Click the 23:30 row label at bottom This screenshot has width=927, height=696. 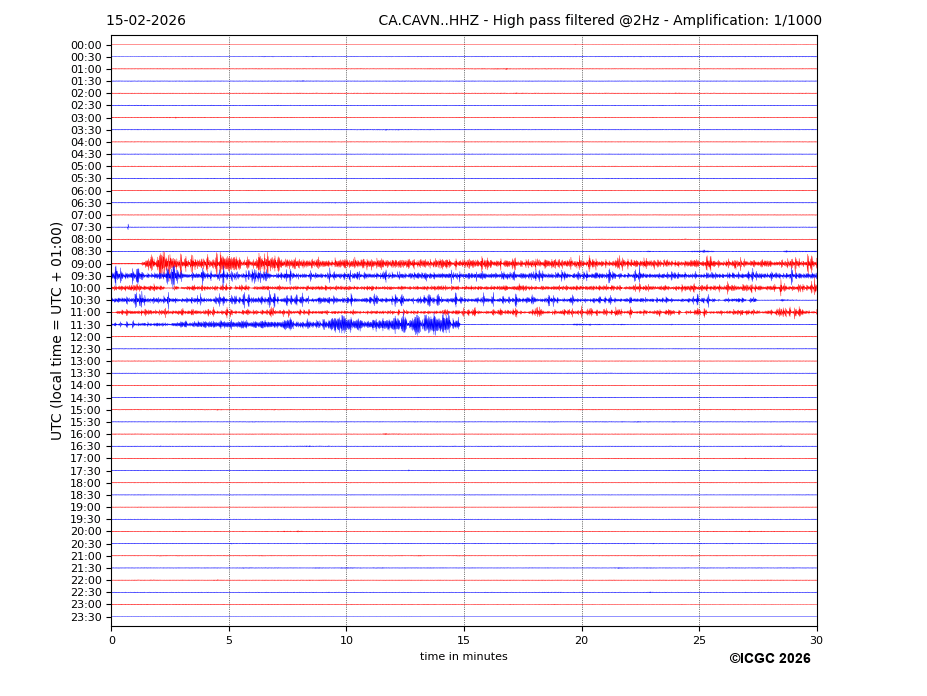86,617
